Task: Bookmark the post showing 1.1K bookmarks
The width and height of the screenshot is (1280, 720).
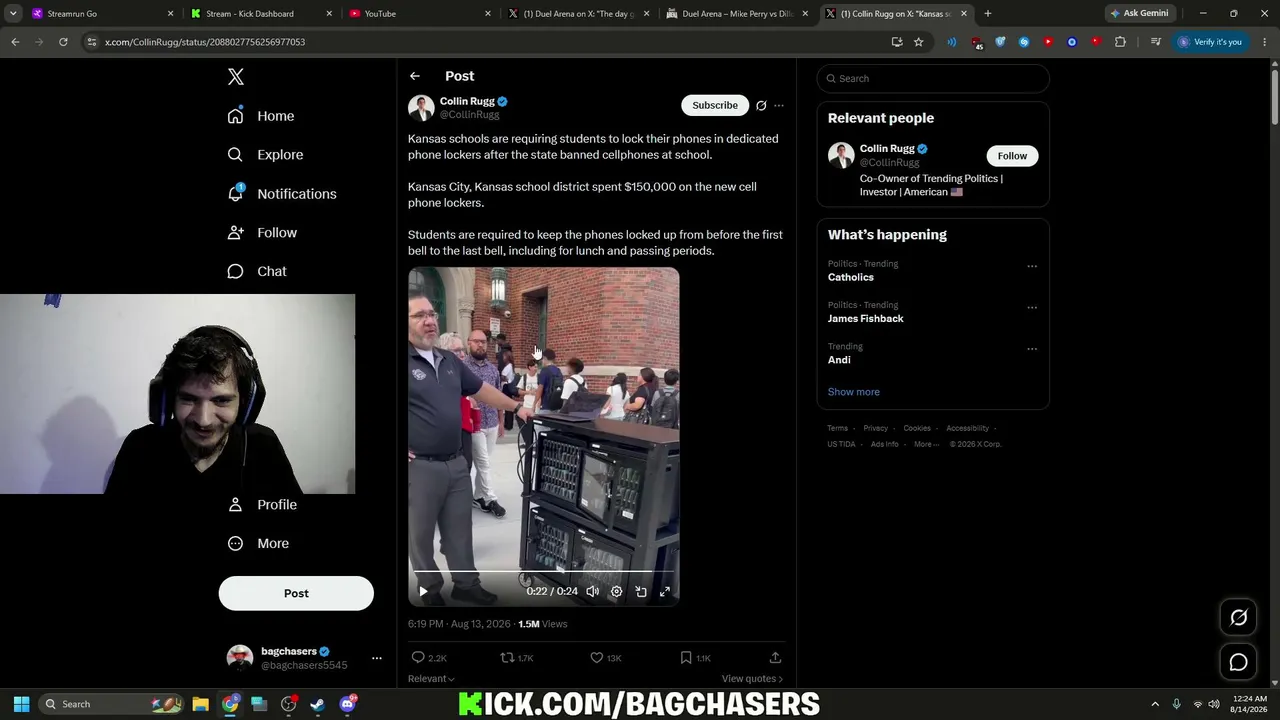Action: coord(686,658)
